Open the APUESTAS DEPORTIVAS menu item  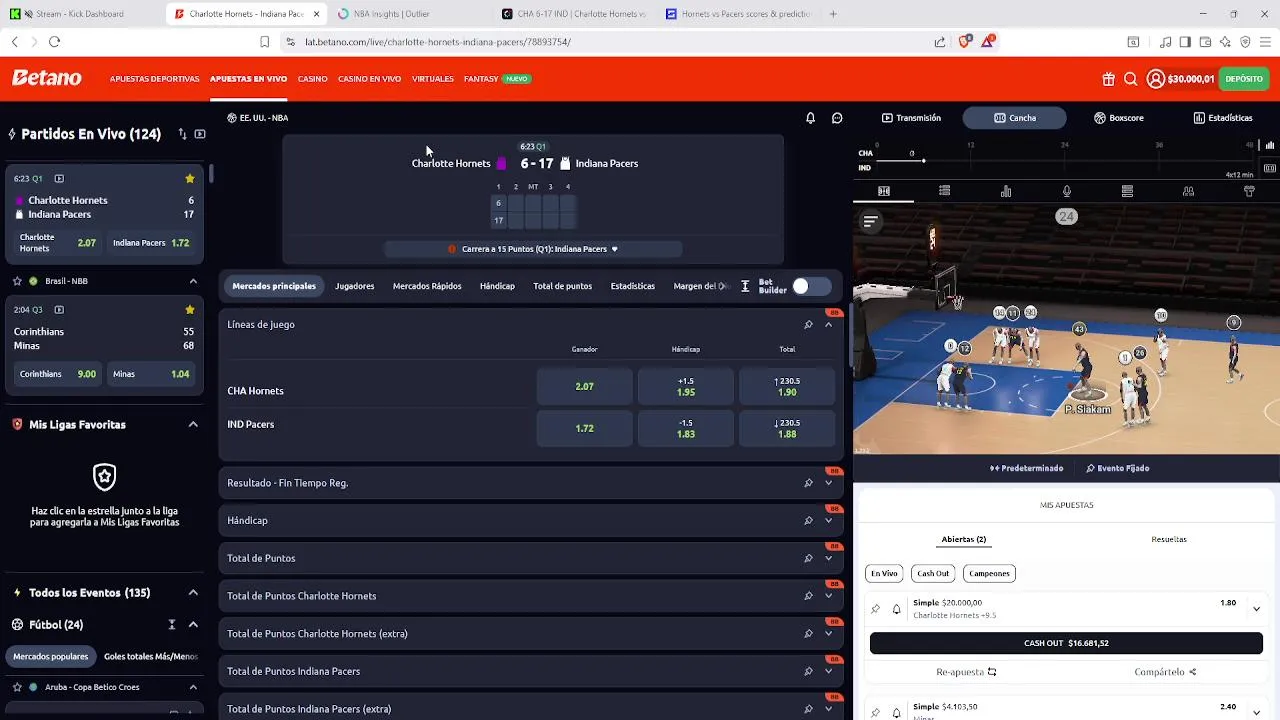click(x=154, y=79)
